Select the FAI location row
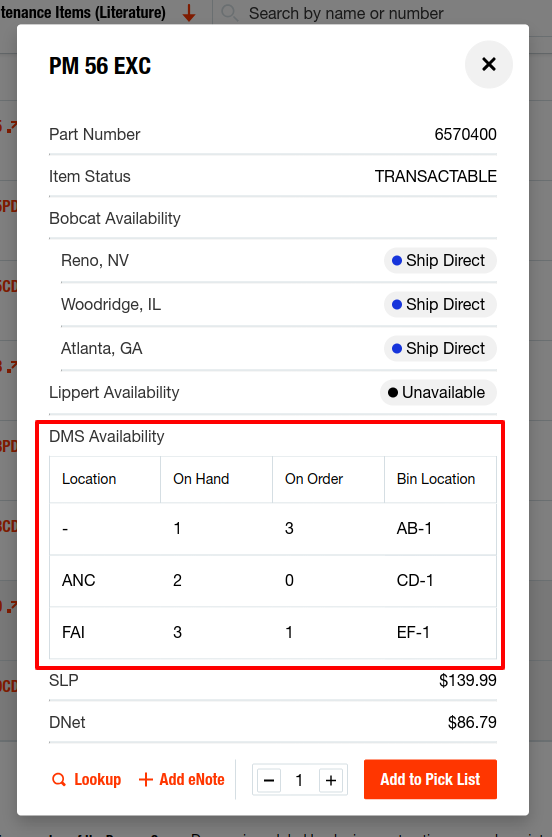Image resolution: width=552 pixels, height=837 pixels. 273,633
